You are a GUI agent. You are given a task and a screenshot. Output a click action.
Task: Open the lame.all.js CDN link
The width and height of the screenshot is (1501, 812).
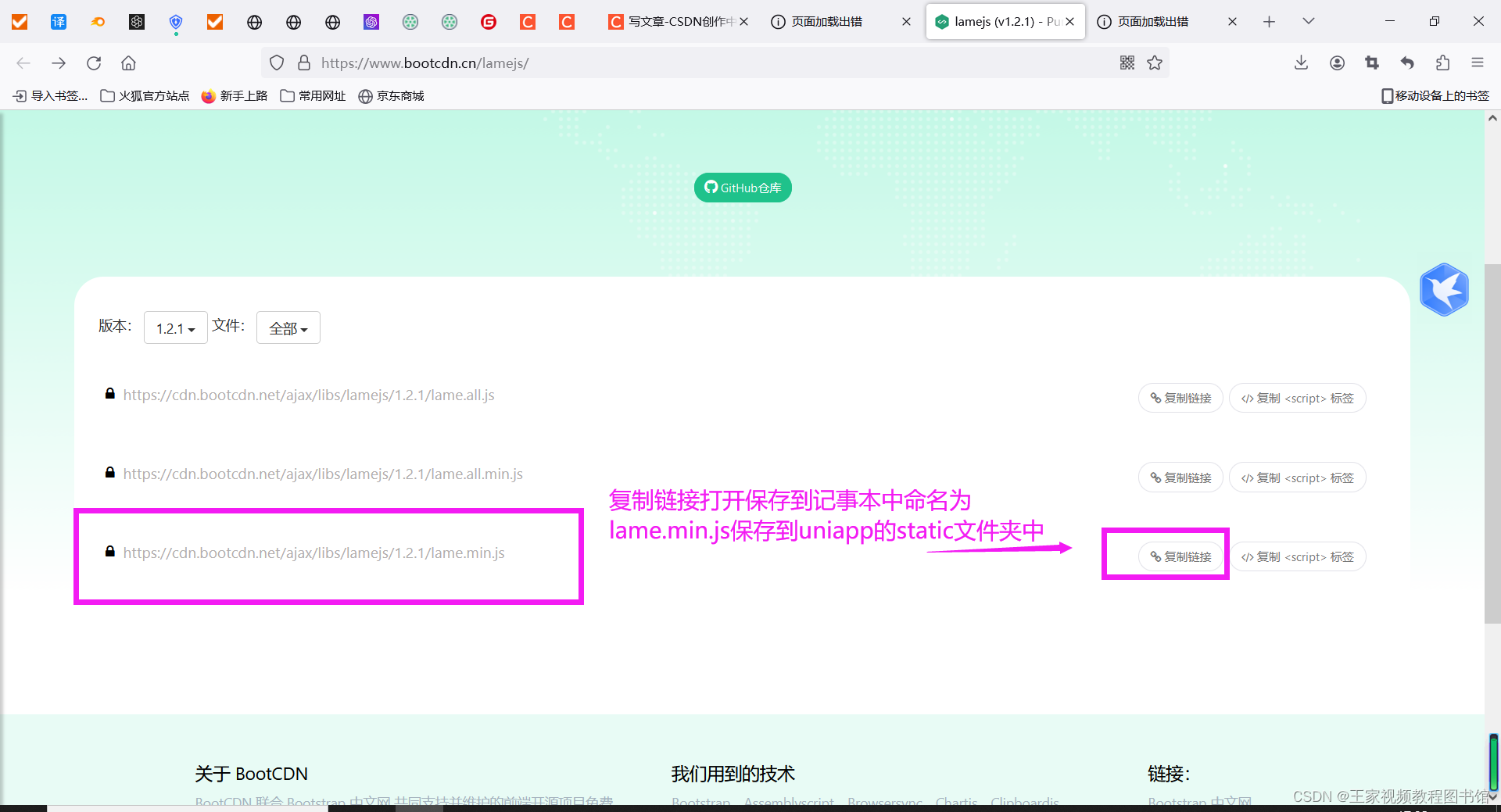point(309,395)
